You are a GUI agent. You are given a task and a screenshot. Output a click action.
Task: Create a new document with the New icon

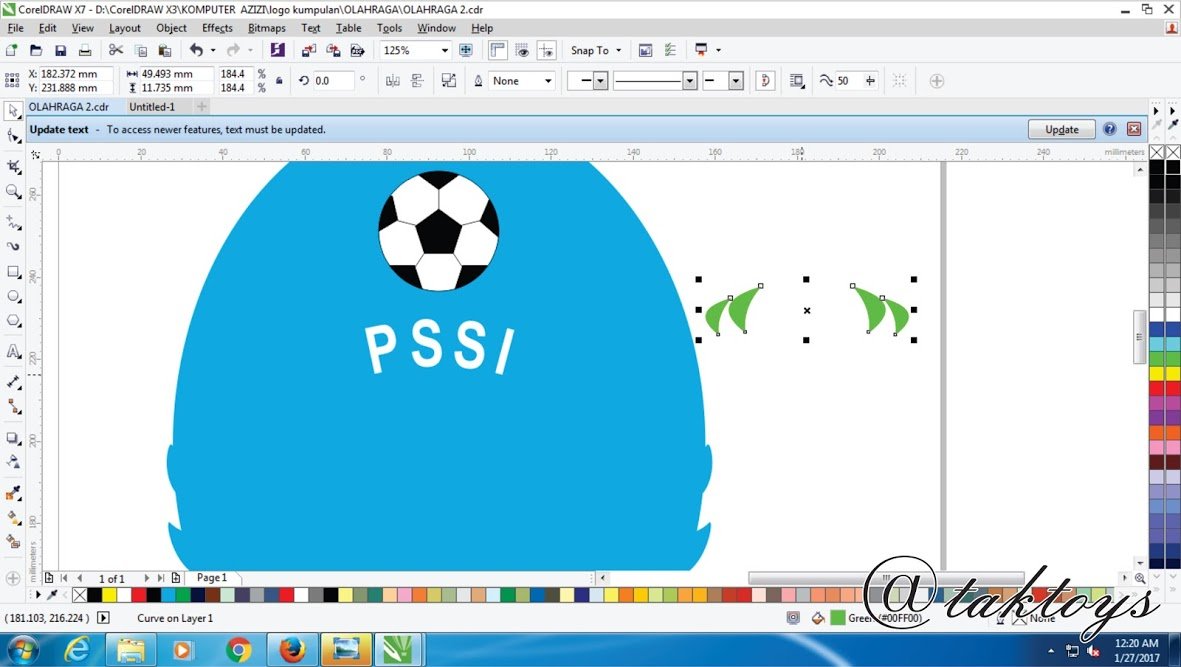point(11,50)
